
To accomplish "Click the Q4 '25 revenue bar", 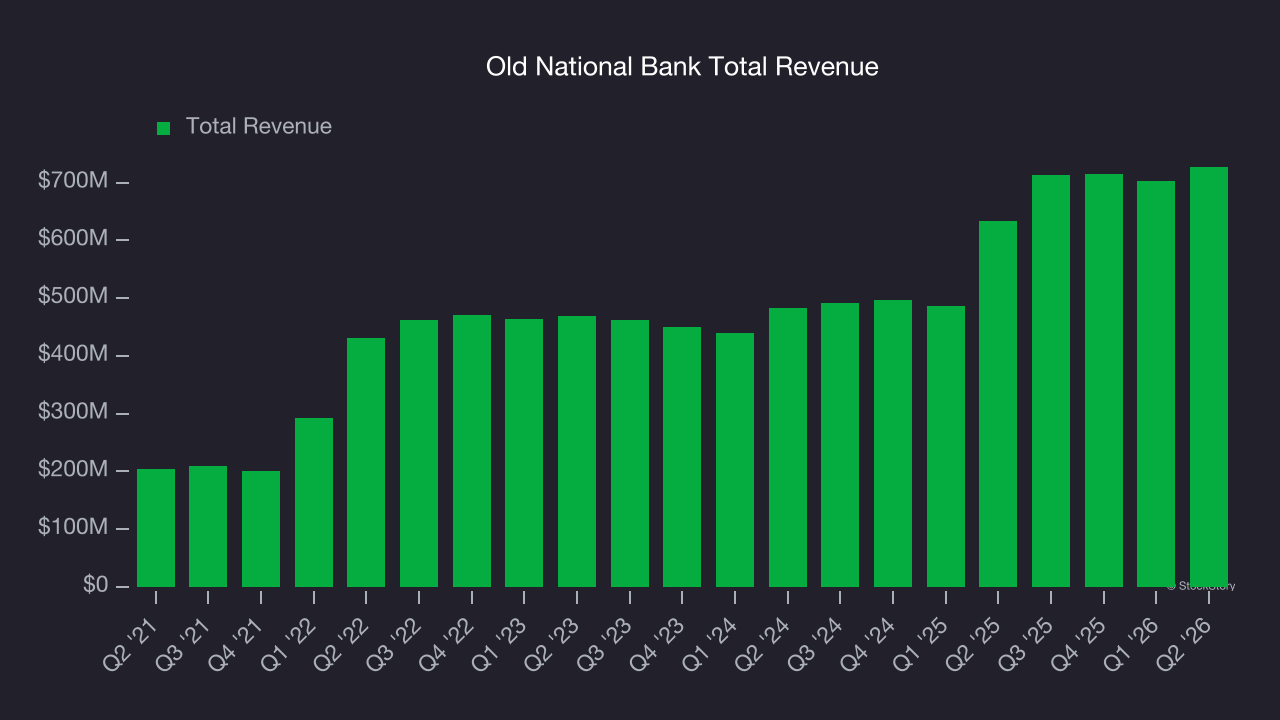I will 1104,380.
